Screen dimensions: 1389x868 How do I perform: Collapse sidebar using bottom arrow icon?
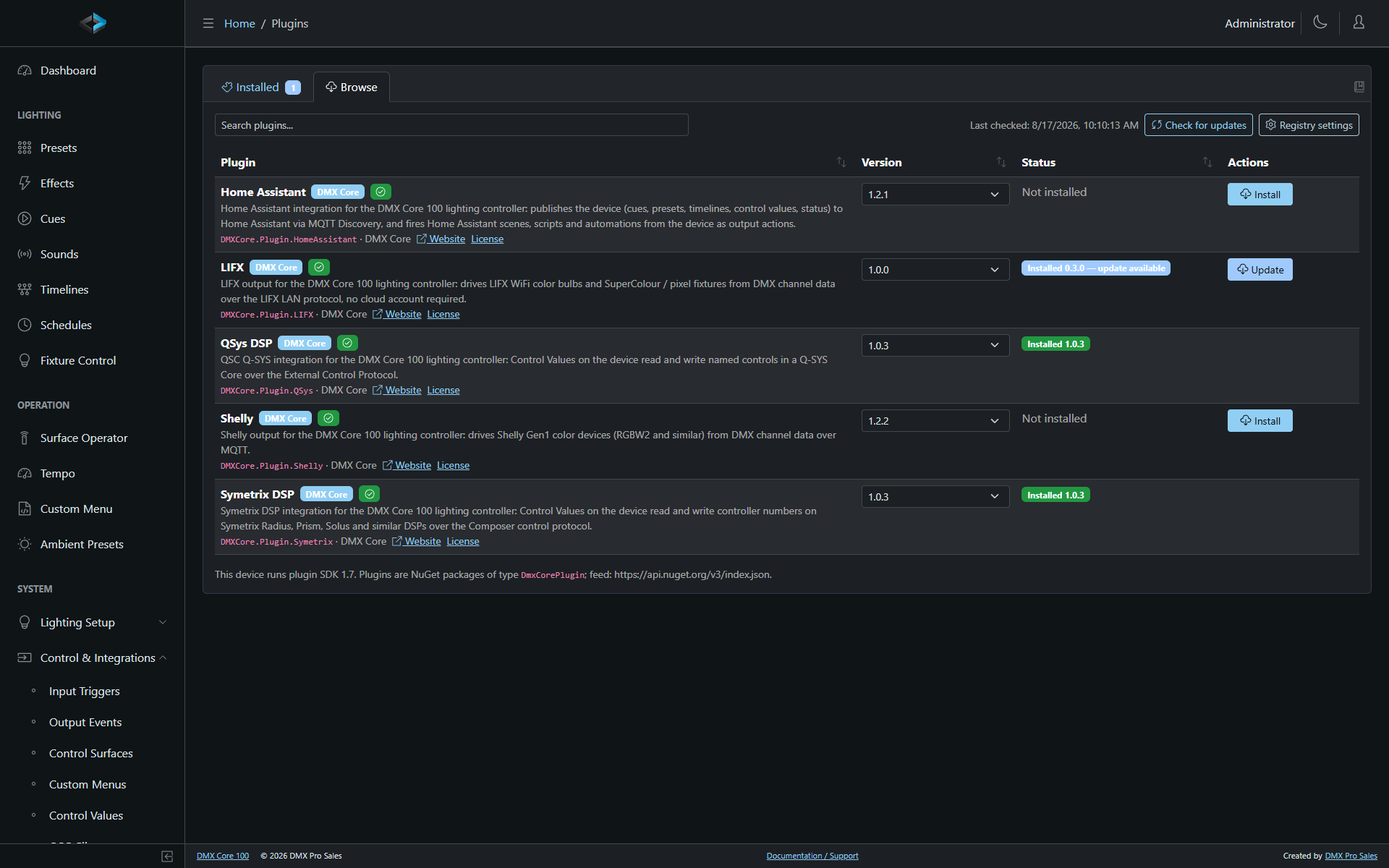coord(167,856)
